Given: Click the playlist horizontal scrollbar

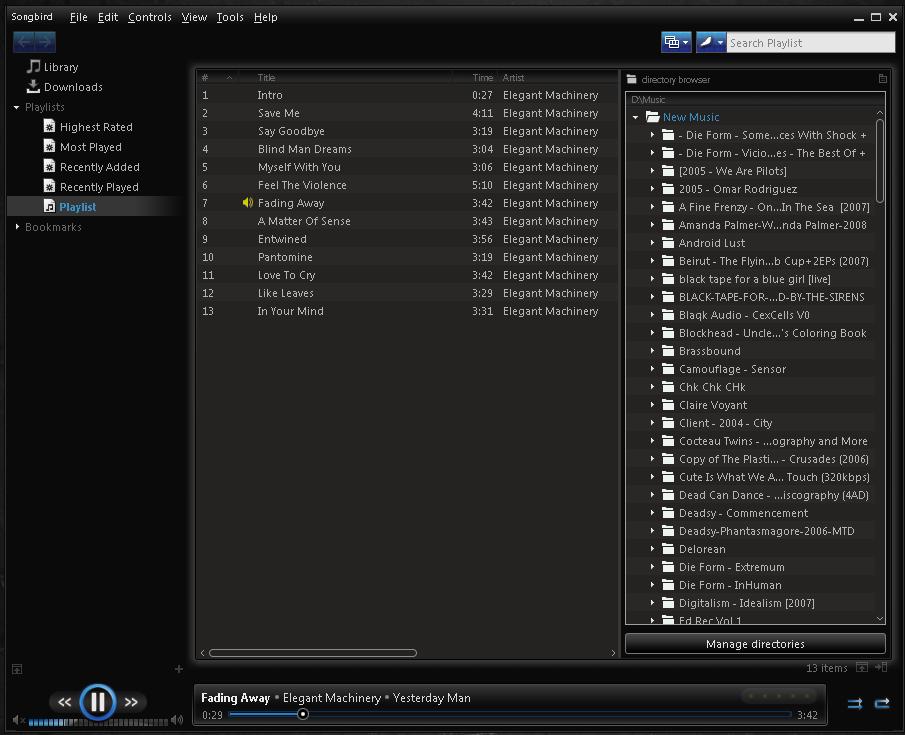Looking at the screenshot, I should (x=313, y=653).
